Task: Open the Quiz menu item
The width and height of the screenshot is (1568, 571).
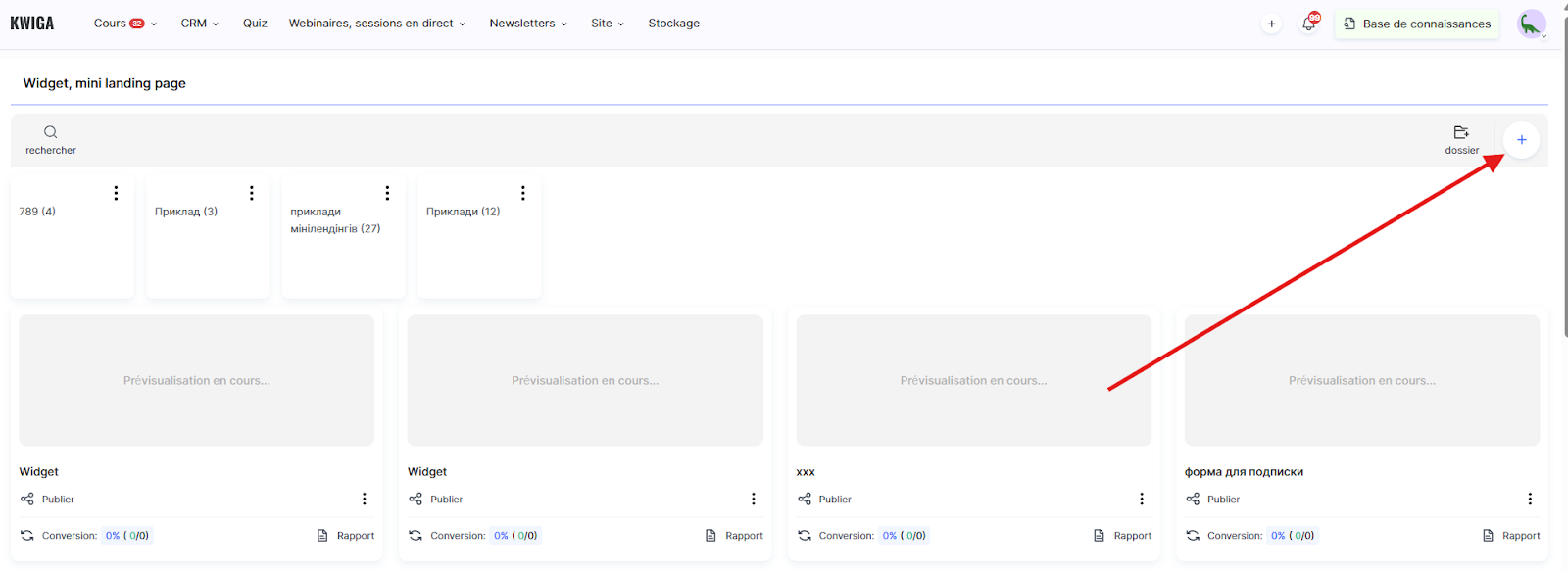Action: pyautogui.click(x=255, y=24)
